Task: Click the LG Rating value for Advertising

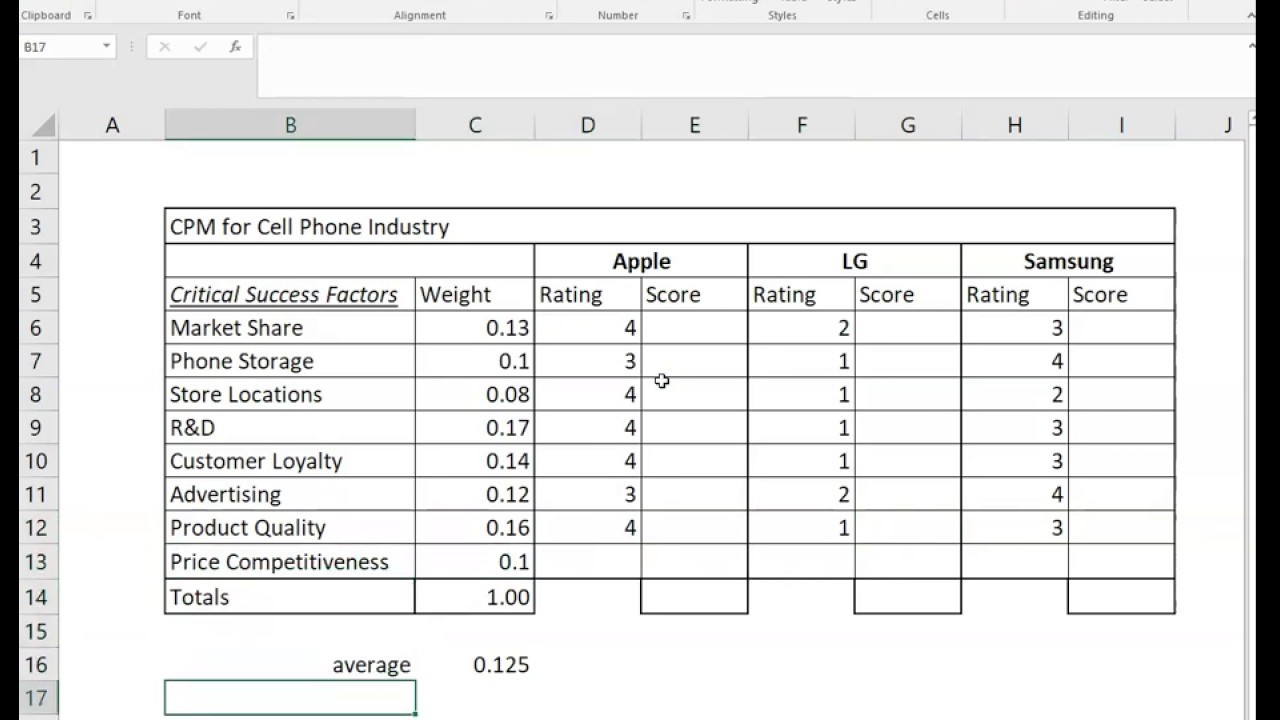Action: [801, 494]
